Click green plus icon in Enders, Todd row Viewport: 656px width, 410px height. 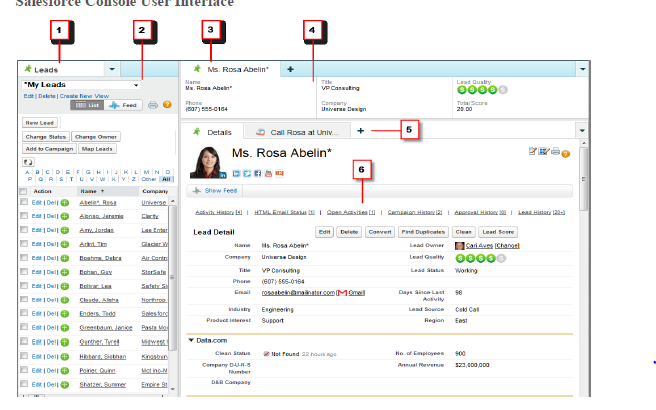coord(65,314)
